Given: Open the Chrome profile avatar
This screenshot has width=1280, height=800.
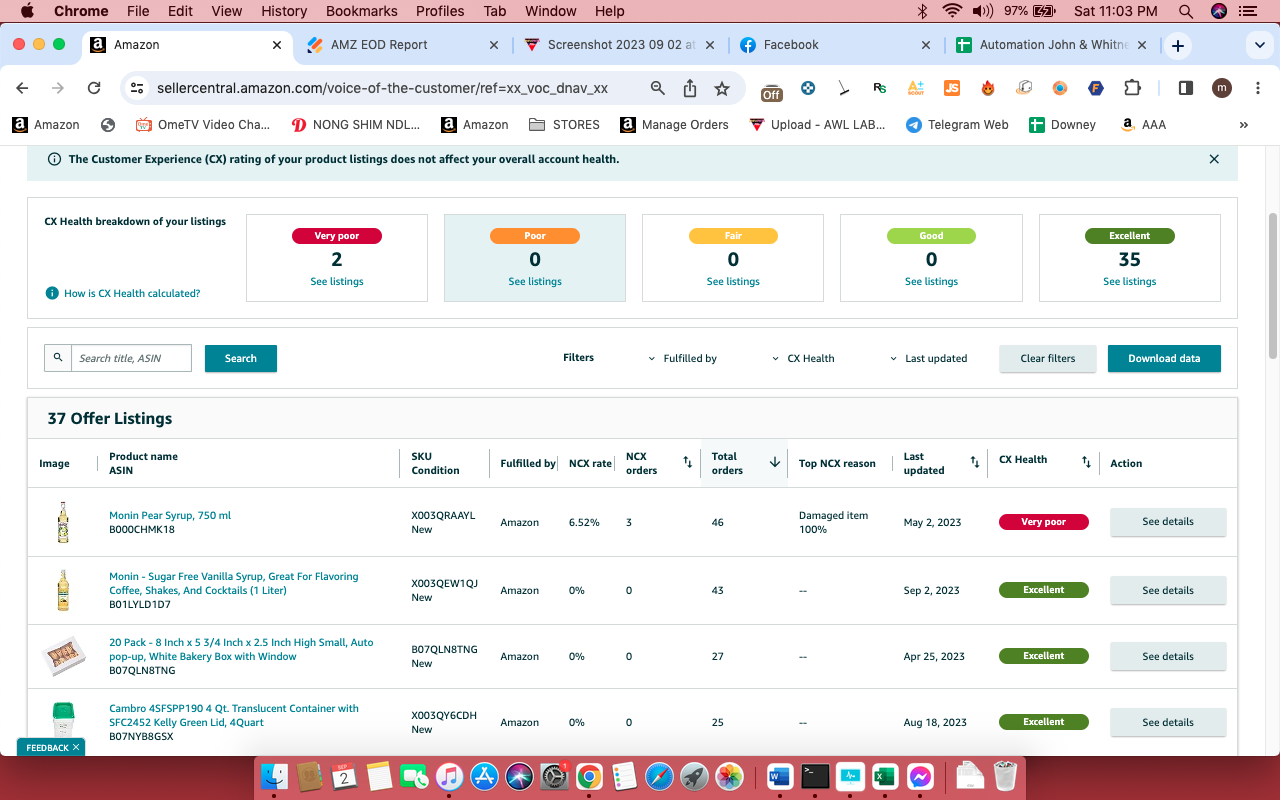Looking at the screenshot, I should tap(1221, 88).
